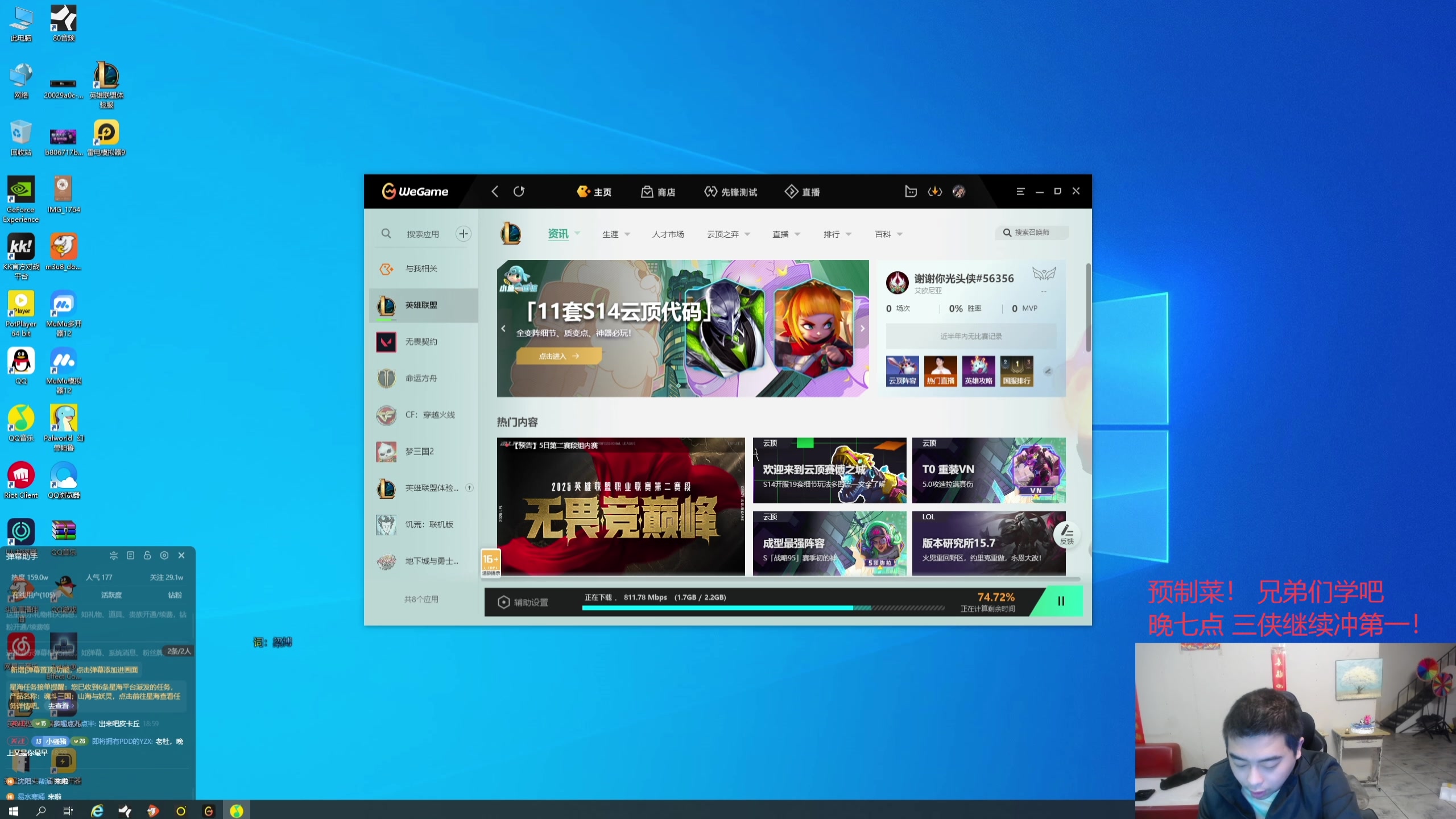Refresh the WeGame page
Image resolution: width=1456 pixels, height=819 pixels.
point(519,192)
